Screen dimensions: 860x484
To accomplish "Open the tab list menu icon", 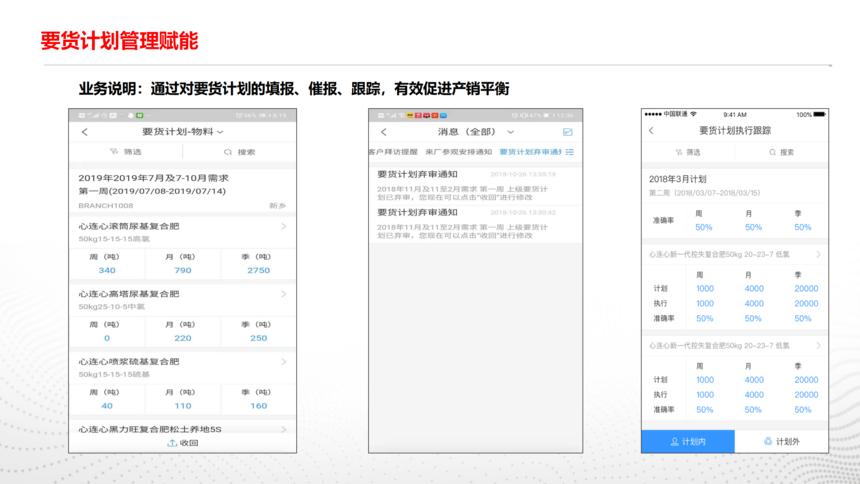I will 570,152.
